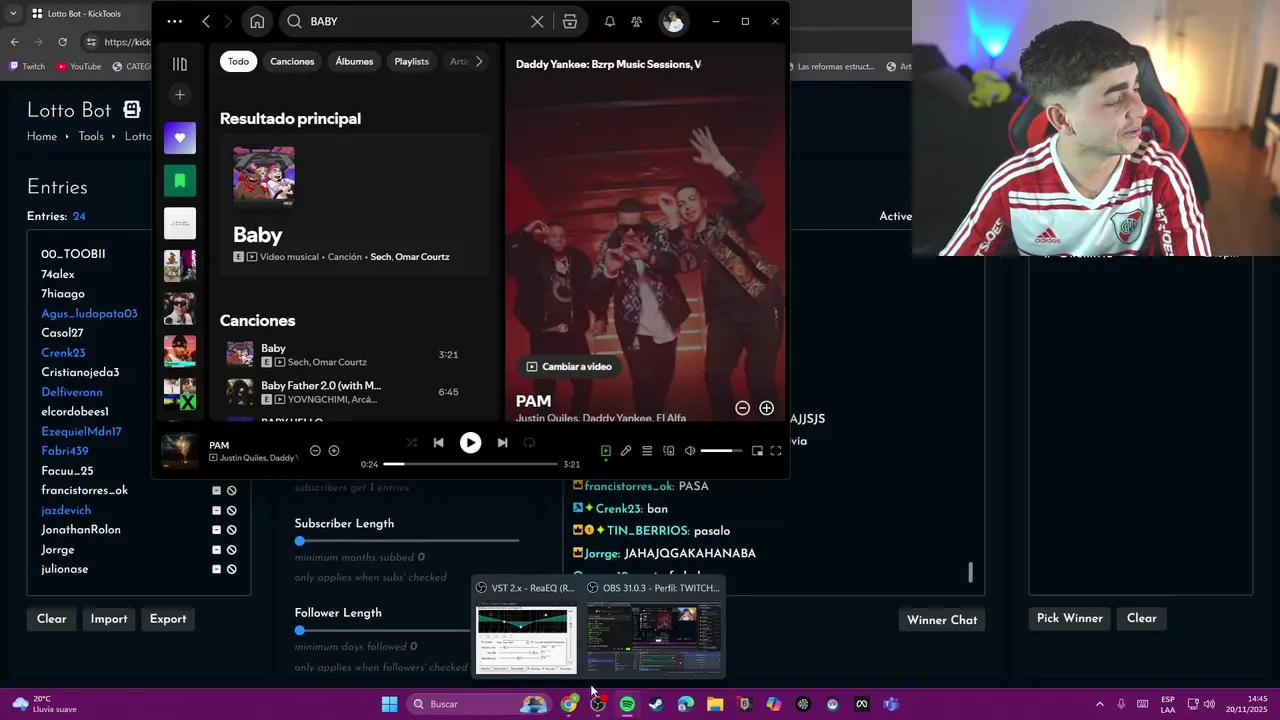The image size is (1280, 720).
Task: Open Spotify profile avatar
Action: tap(673, 21)
